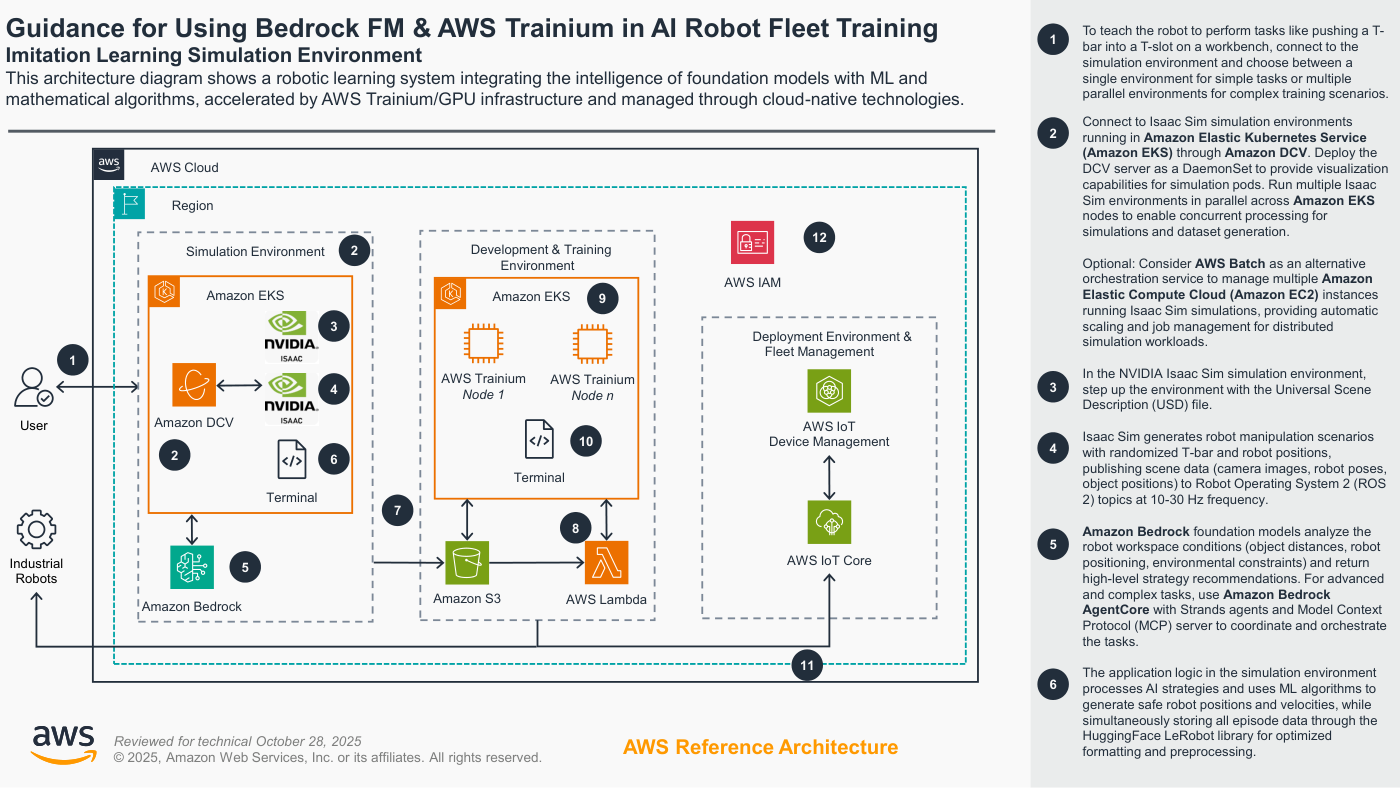Click the Industrial Robots gear icon

(x=36, y=528)
